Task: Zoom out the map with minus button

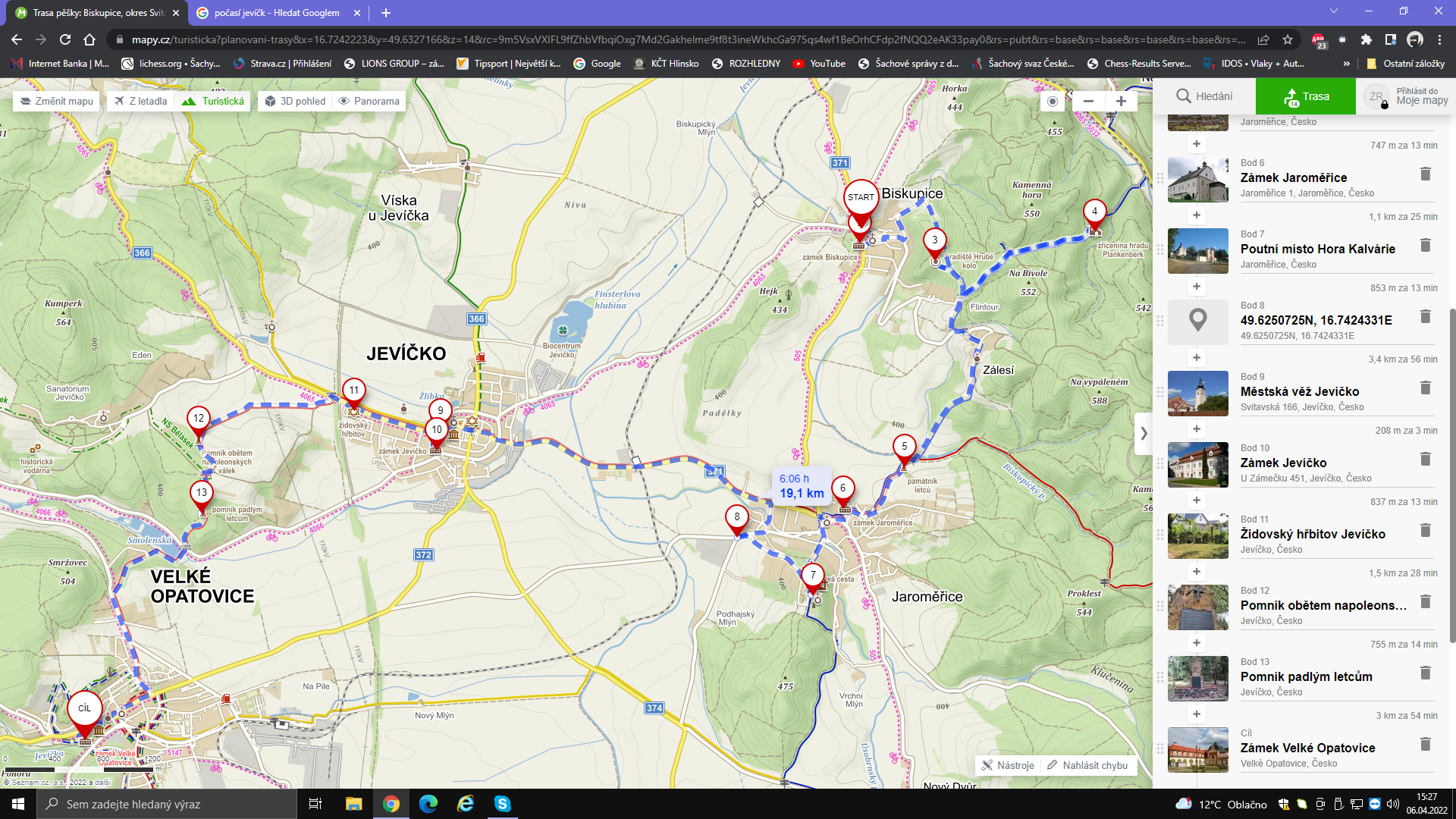Action: pyautogui.click(x=1088, y=101)
